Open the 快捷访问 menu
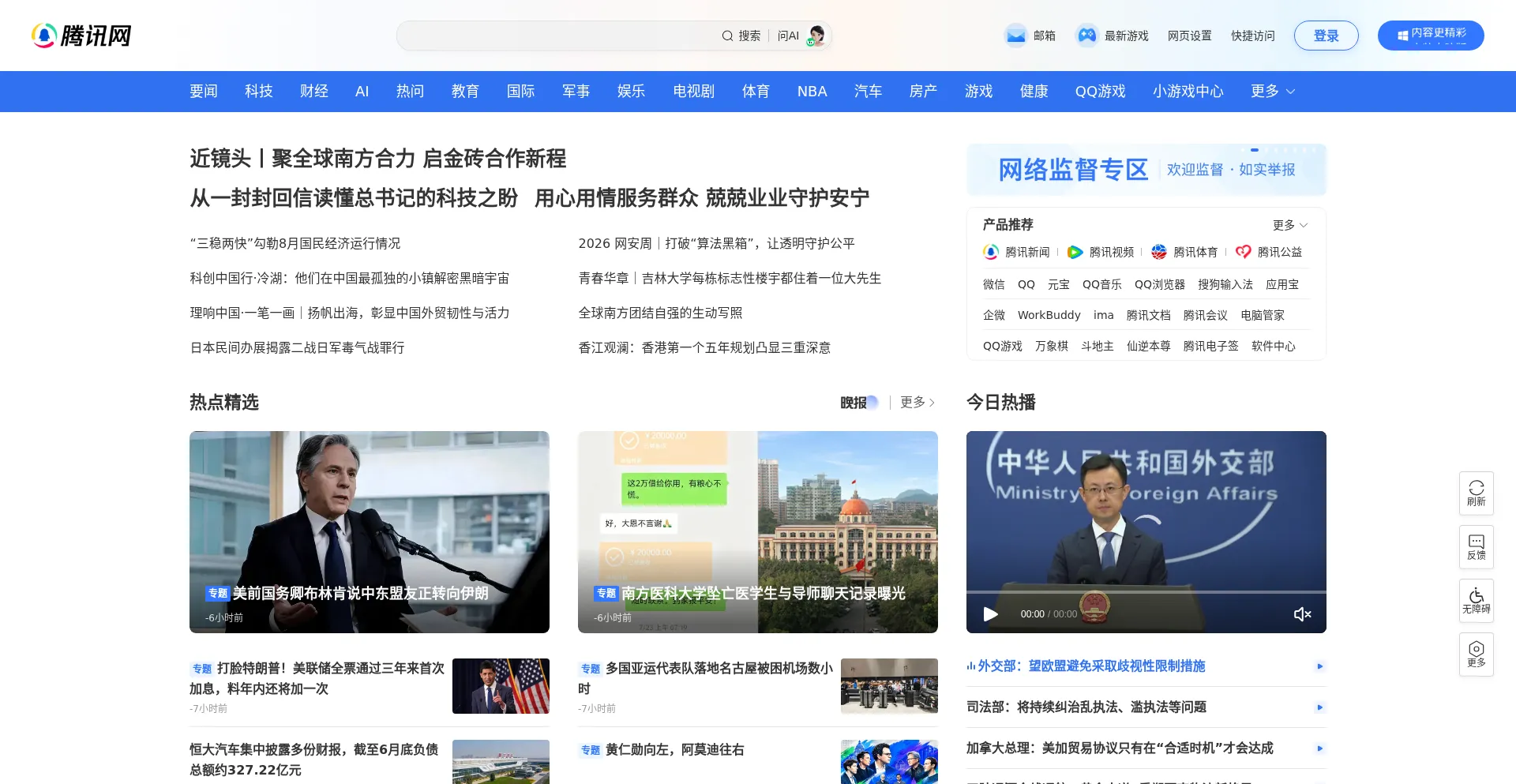Image resolution: width=1516 pixels, height=784 pixels. (1252, 36)
